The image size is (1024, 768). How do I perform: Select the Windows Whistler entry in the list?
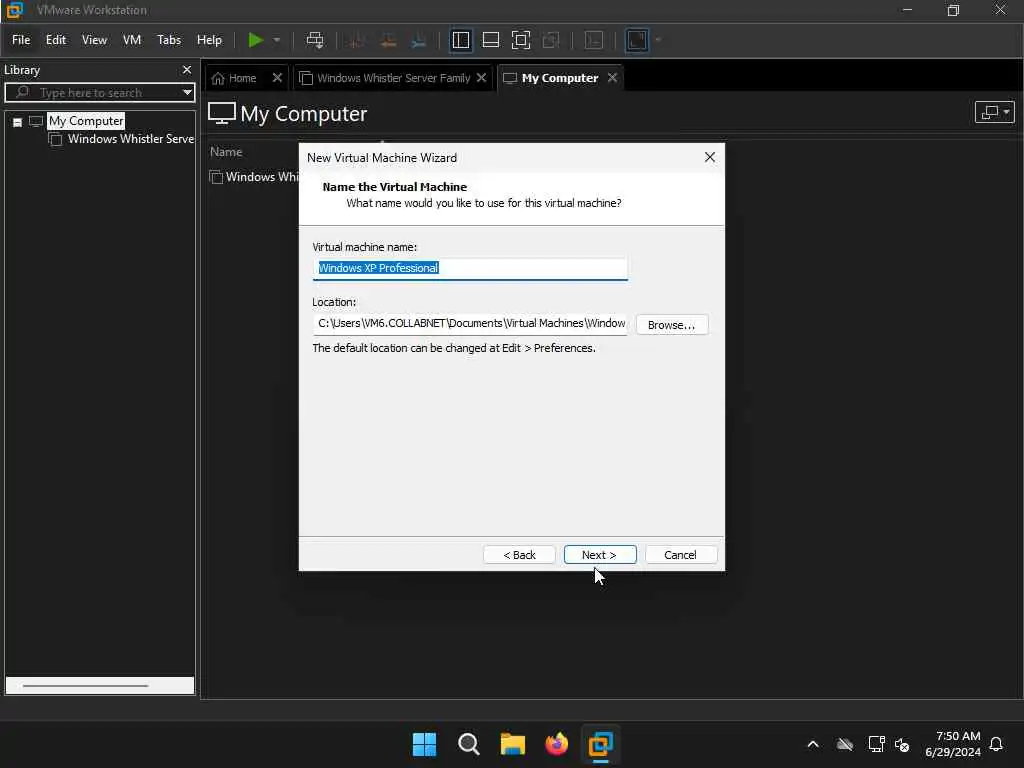pos(255,177)
